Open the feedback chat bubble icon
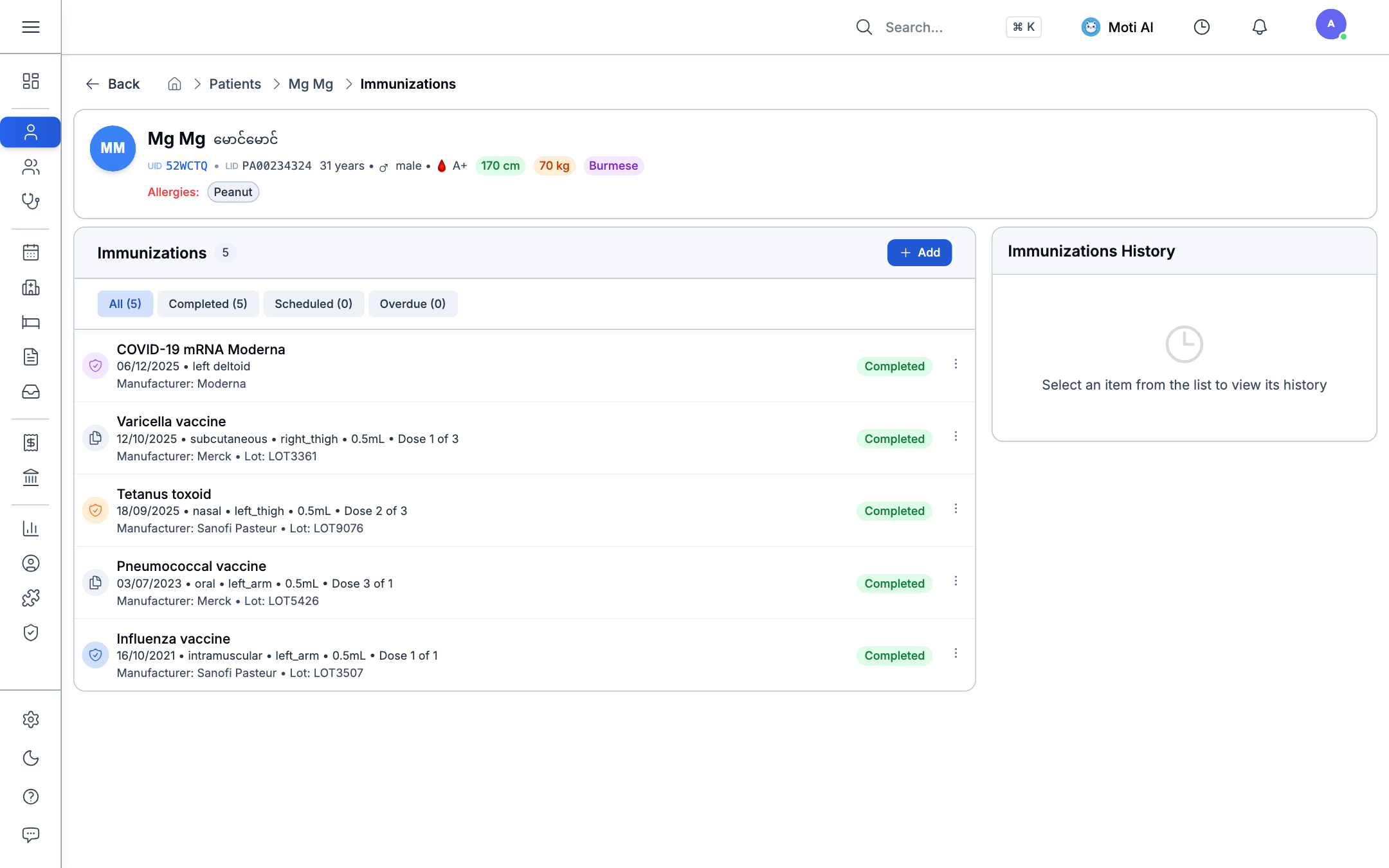Screen dimensions: 1389x868 click(x=30, y=835)
